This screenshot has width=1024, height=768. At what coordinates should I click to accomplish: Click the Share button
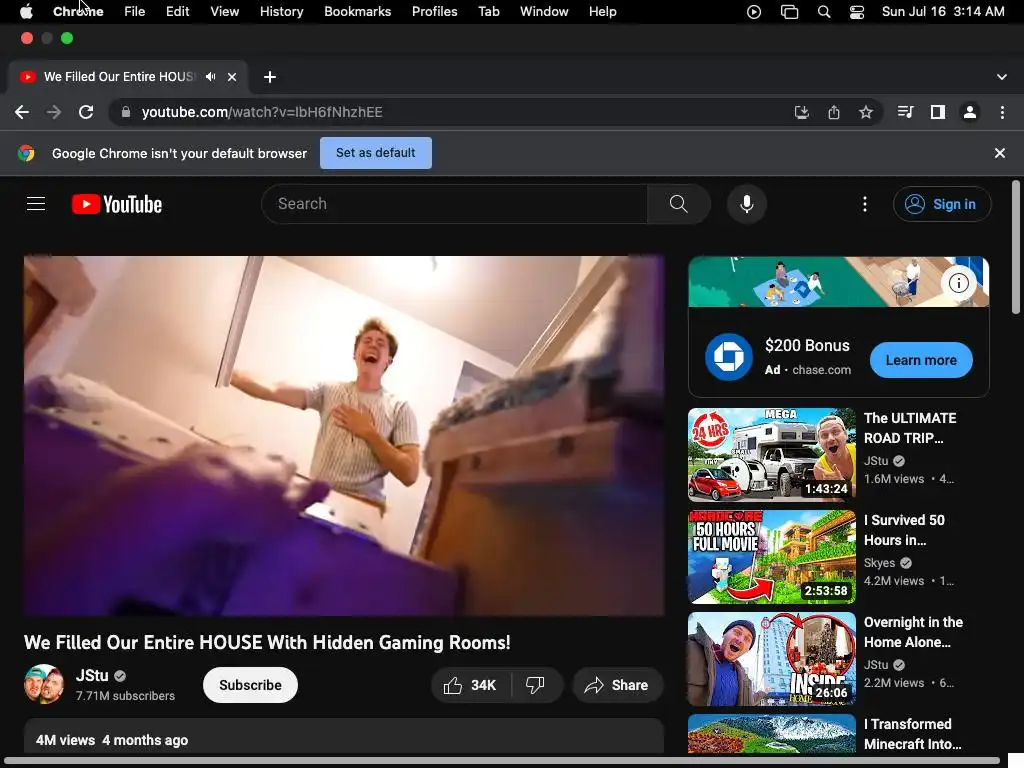pyautogui.click(x=617, y=685)
